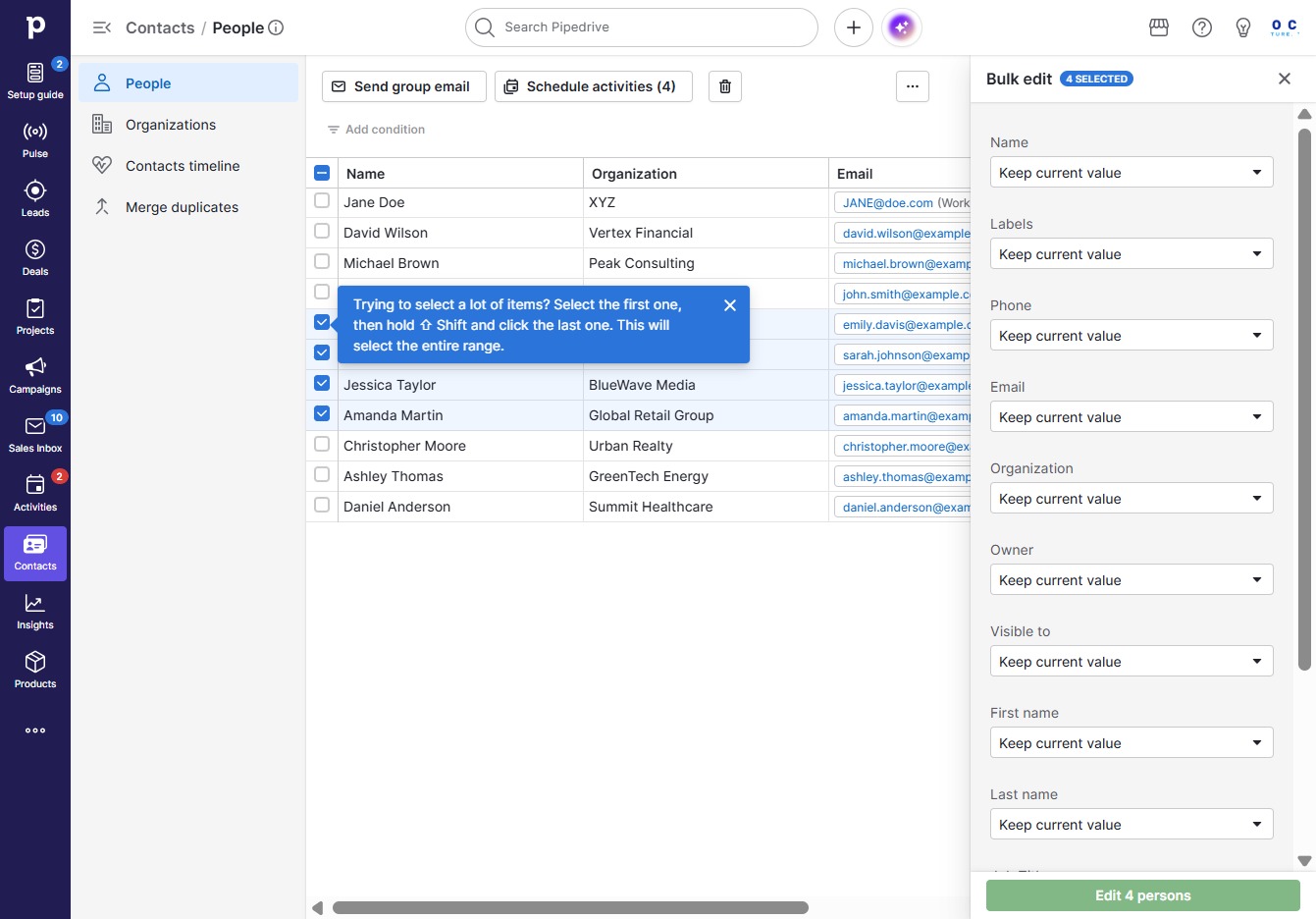This screenshot has height=919, width=1316.
Task: Open Insights reports section
Action: tap(35, 611)
